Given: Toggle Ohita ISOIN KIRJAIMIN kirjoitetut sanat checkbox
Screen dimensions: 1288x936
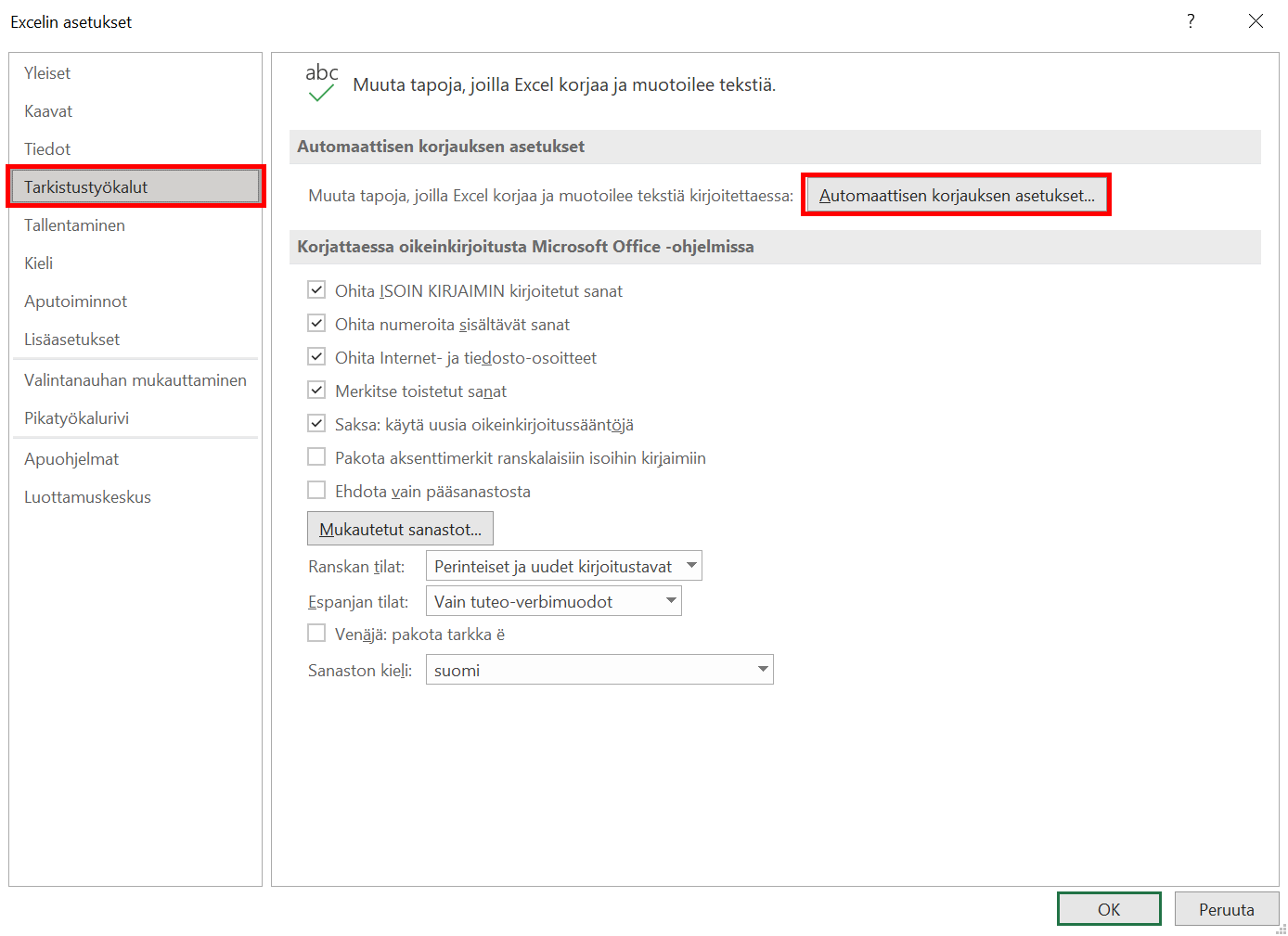Looking at the screenshot, I should pos(316,290).
